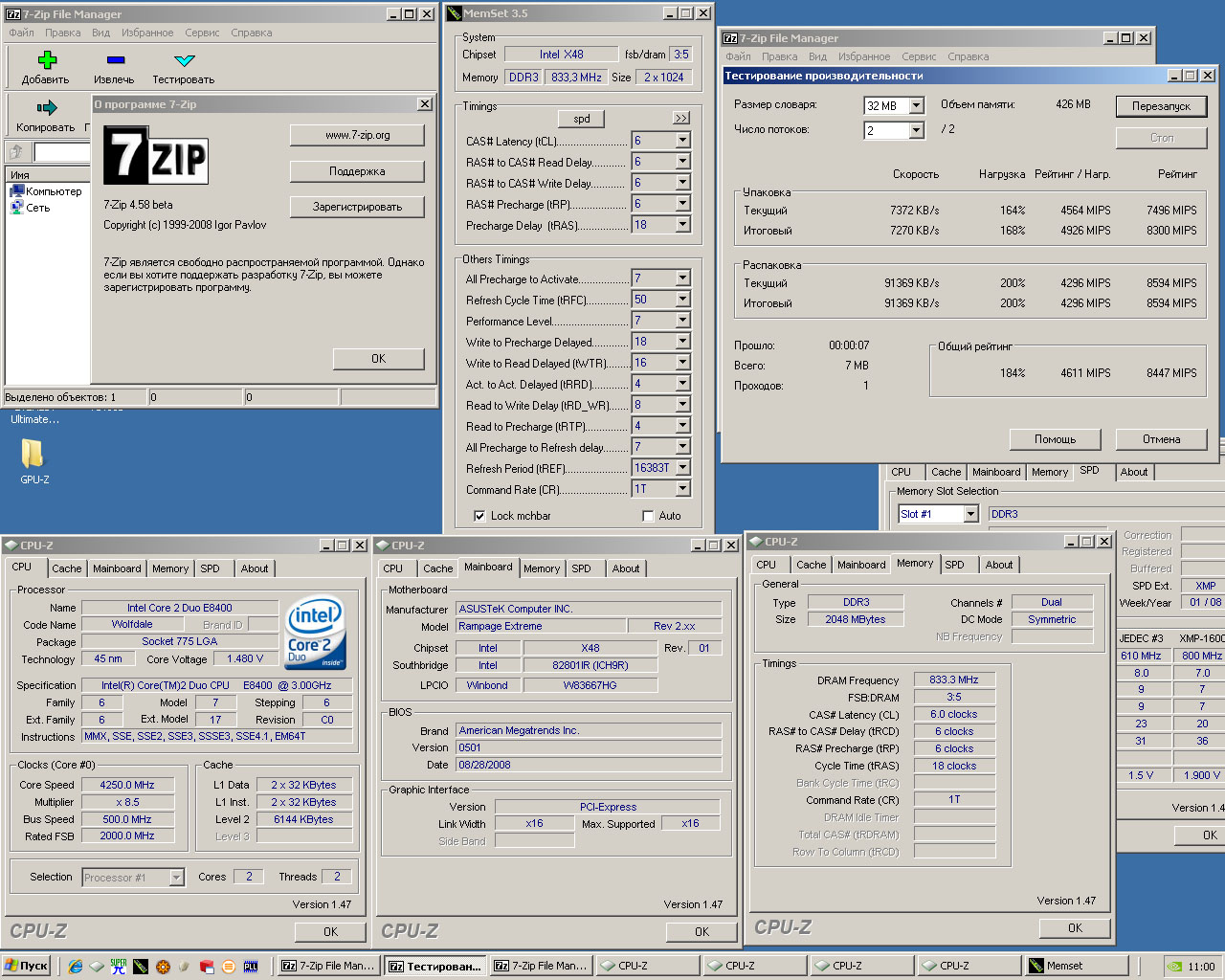Open the Refresh Period (tREF) dropdown
Viewport: 1225px width, 980px height.
point(682,468)
